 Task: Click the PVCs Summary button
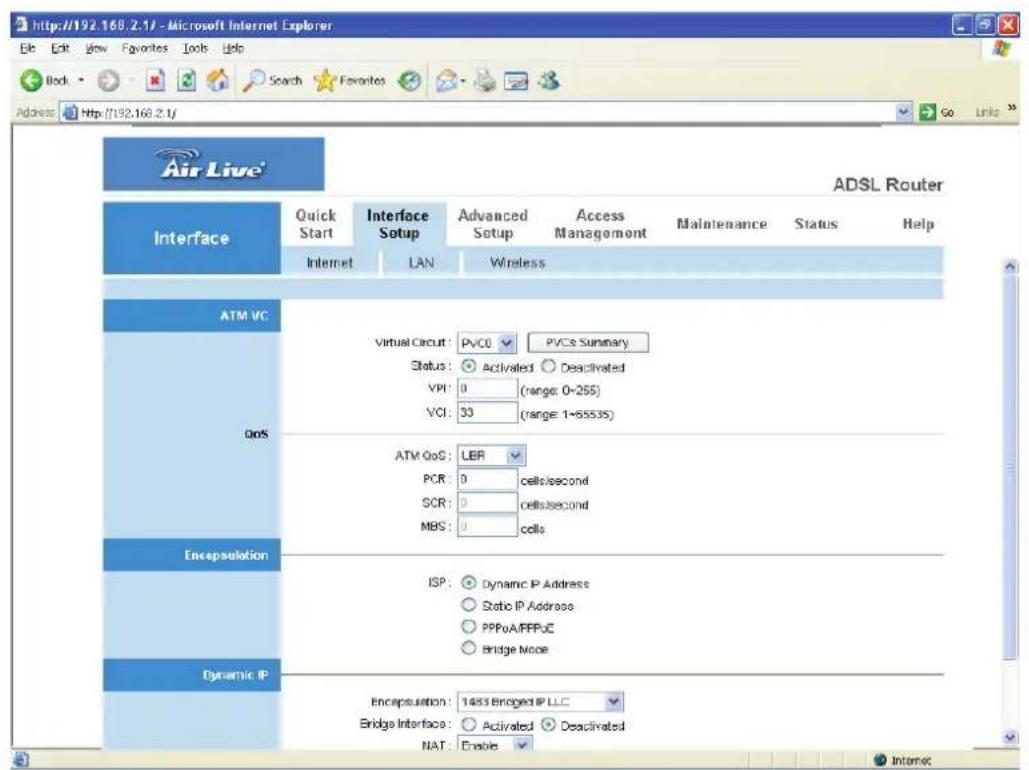click(x=588, y=343)
